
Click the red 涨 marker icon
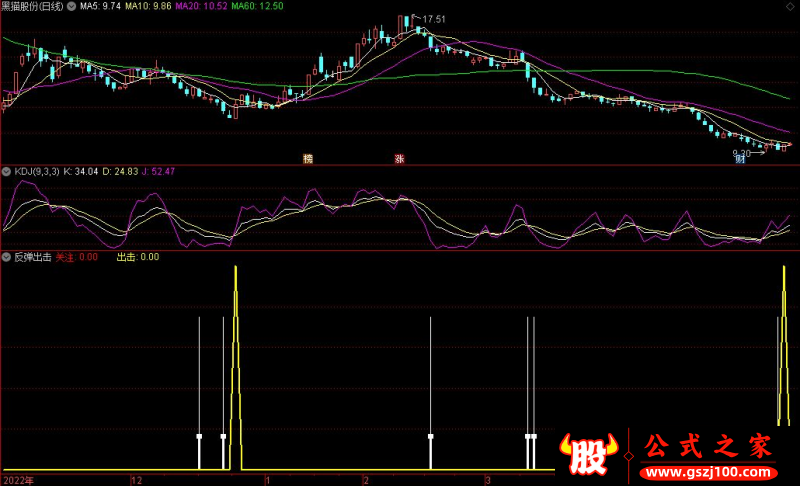(x=399, y=159)
